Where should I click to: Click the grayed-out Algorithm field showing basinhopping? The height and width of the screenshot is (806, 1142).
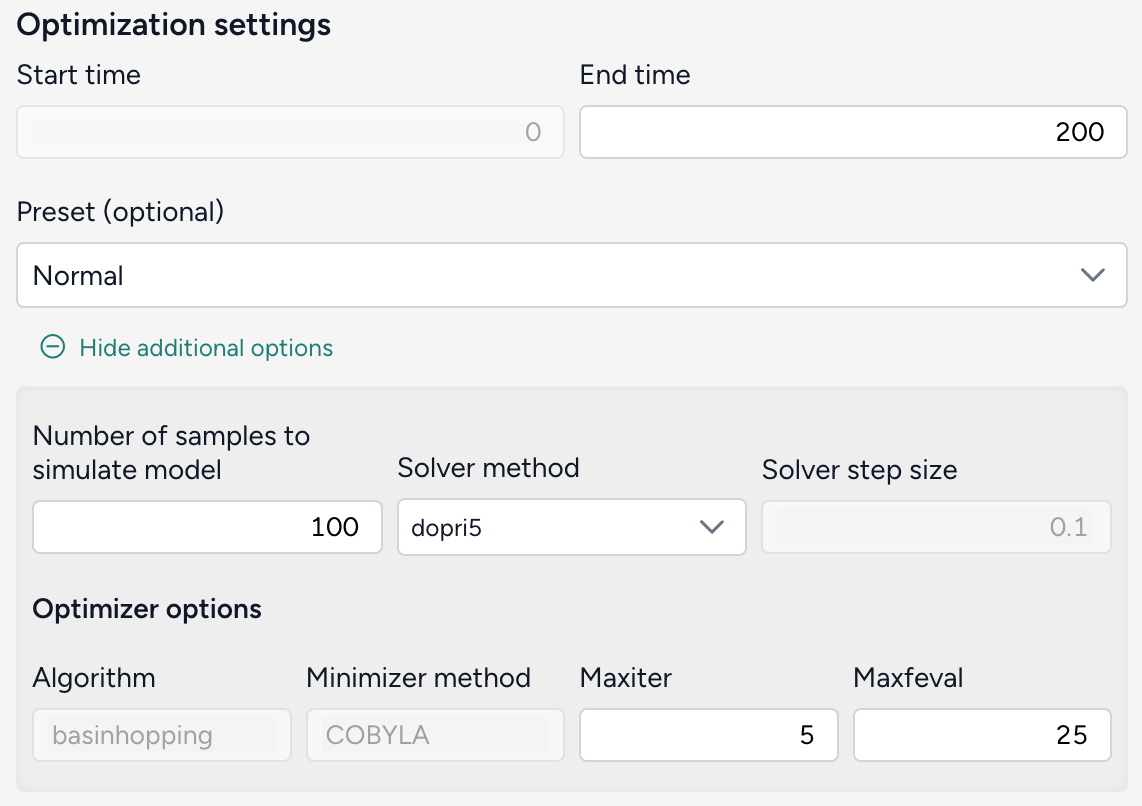point(161,734)
